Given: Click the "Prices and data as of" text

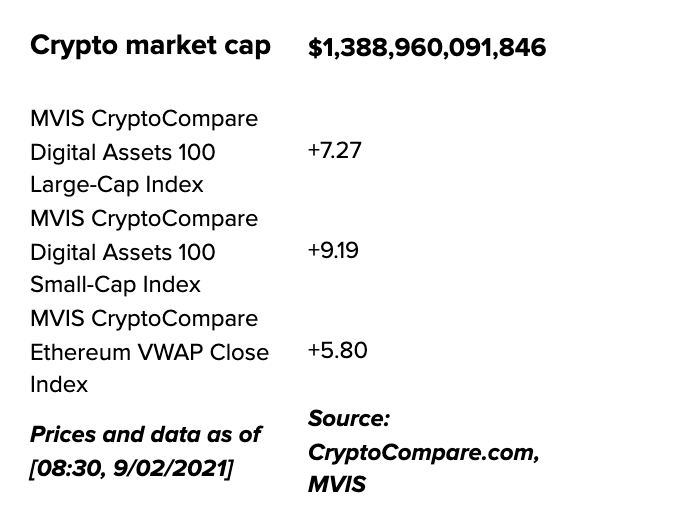Looking at the screenshot, I should pyautogui.click(x=145, y=434).
